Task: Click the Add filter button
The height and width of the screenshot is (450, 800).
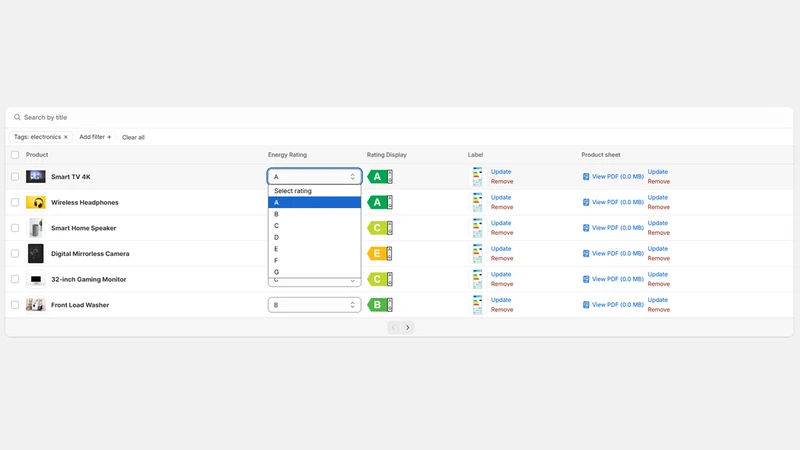Action: coord(95,137)
